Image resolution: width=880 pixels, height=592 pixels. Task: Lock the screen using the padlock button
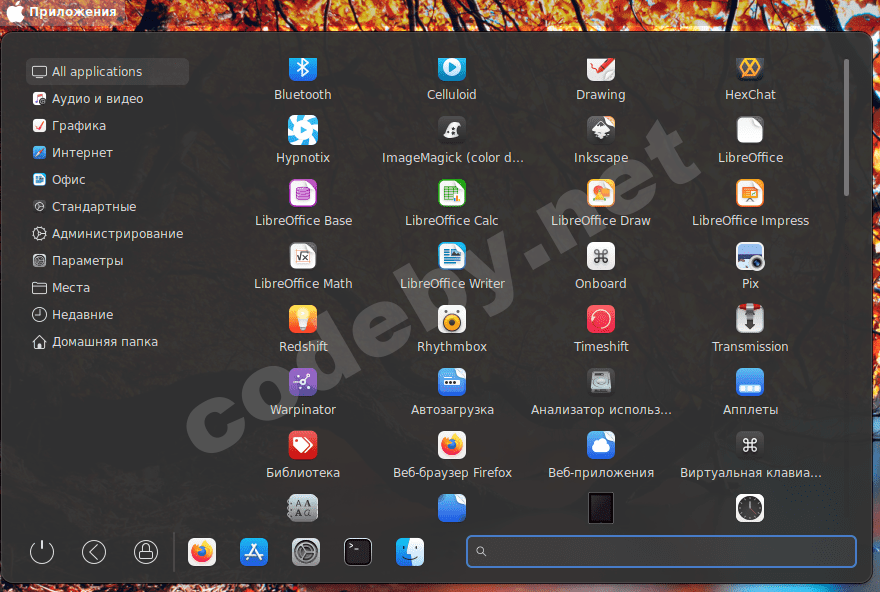[x=145, y=551]
